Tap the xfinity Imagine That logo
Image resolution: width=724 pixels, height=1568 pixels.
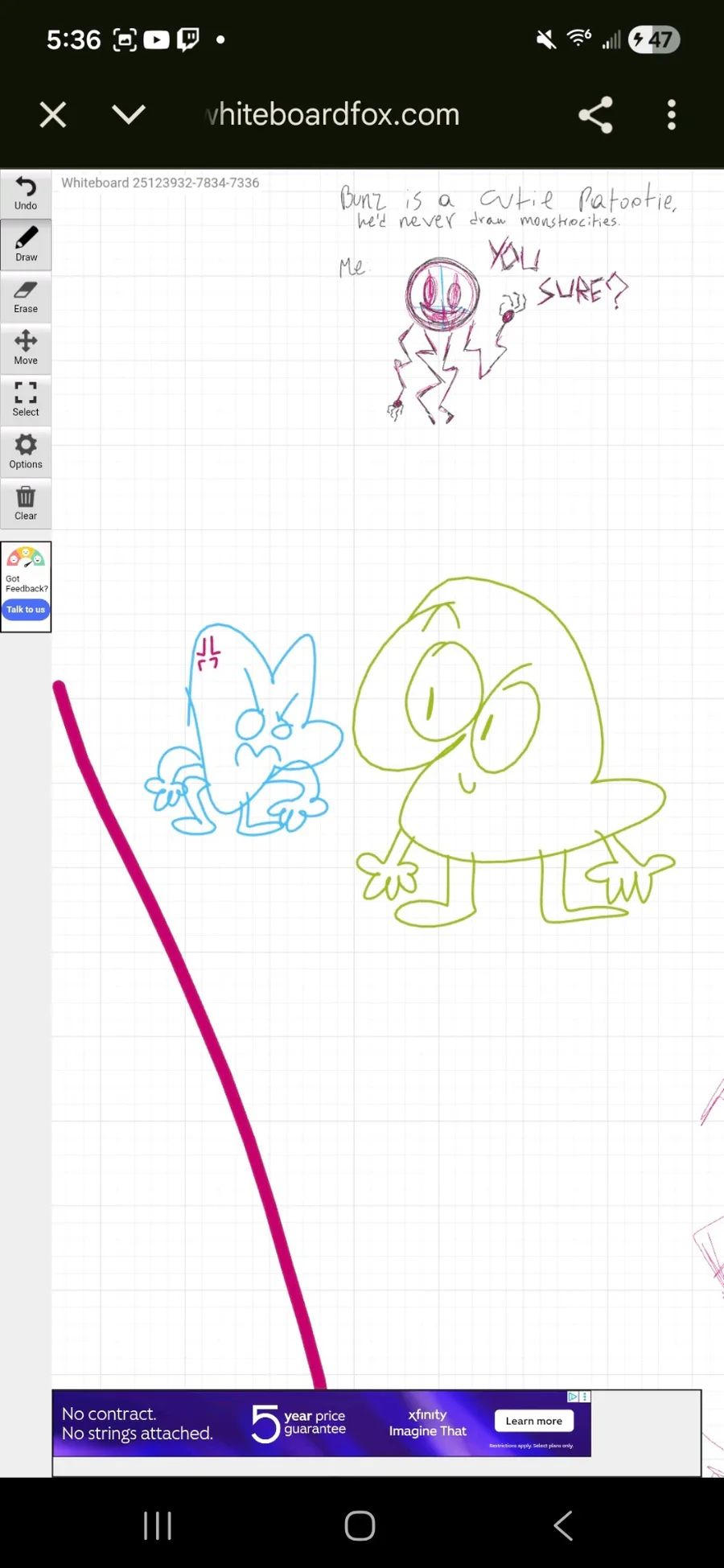tap(427, 1422)
